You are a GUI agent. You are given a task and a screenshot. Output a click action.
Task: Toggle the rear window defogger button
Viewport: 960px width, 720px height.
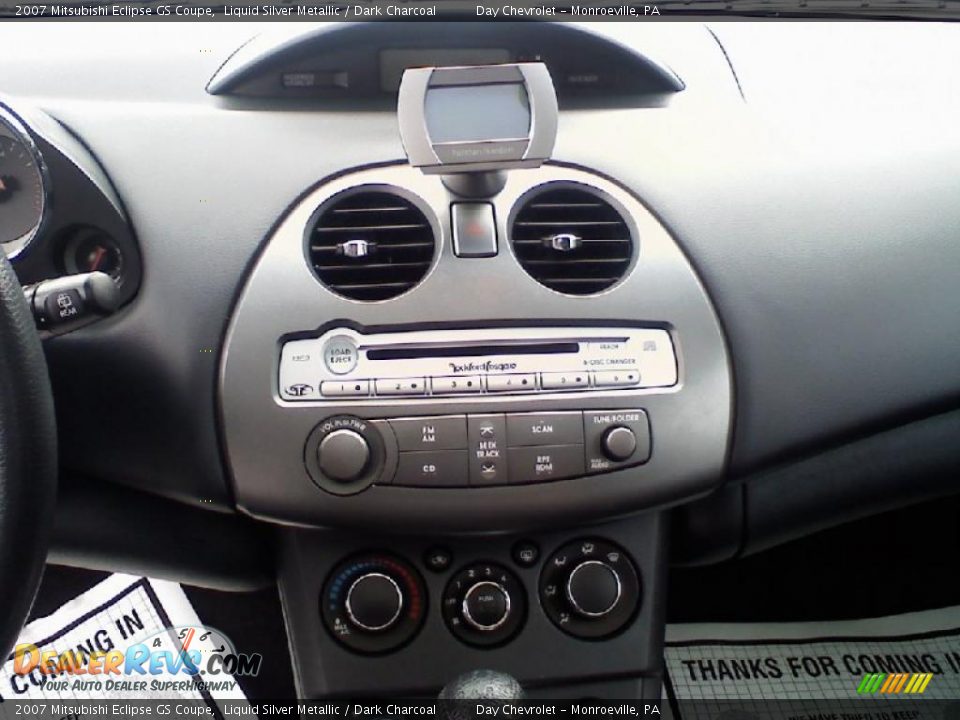tap(525, 555)
